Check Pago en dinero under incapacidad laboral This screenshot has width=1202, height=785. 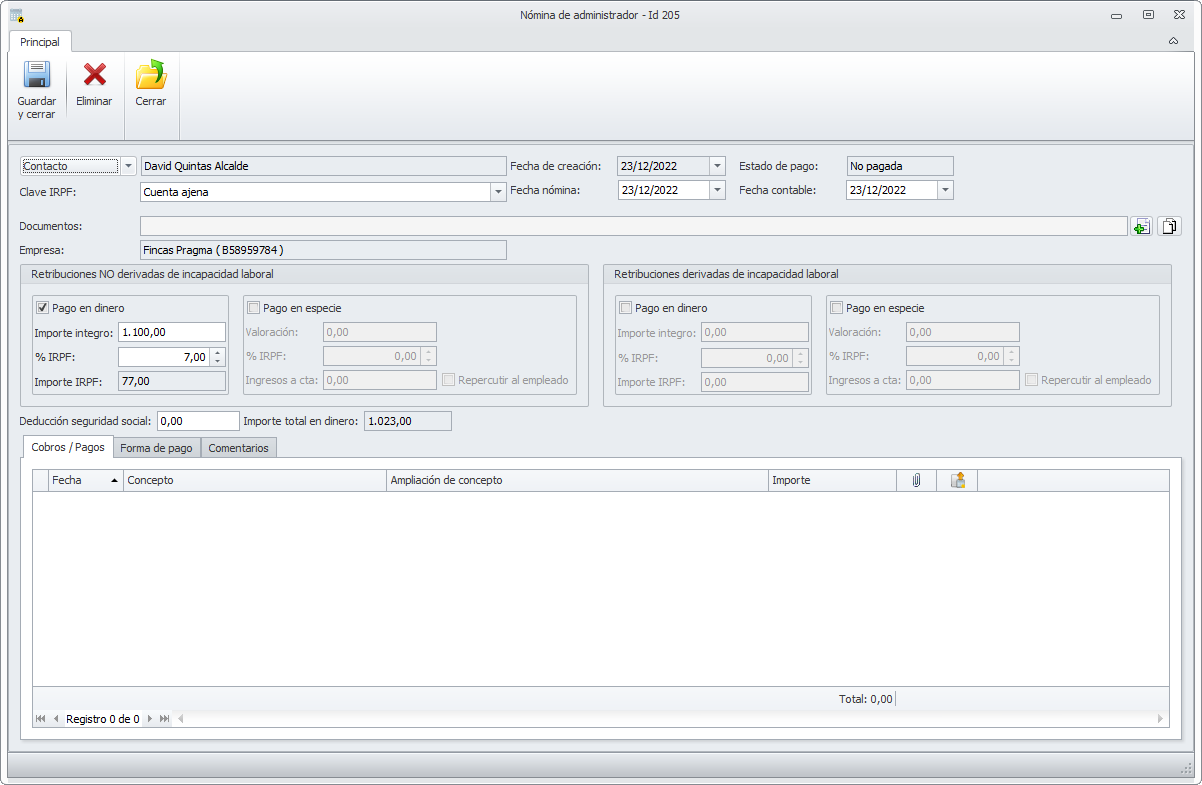(626, 308)
